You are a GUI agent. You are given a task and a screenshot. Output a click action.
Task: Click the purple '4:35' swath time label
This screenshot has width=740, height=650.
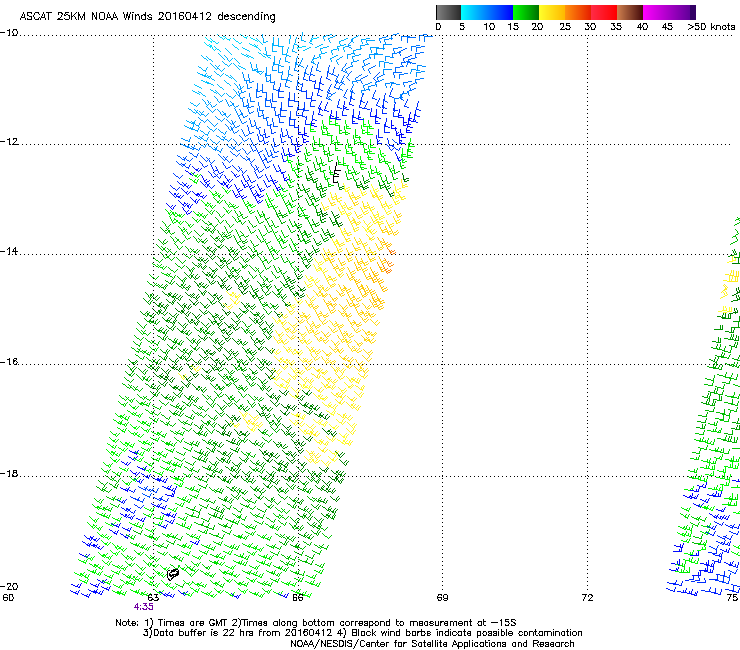143,607
